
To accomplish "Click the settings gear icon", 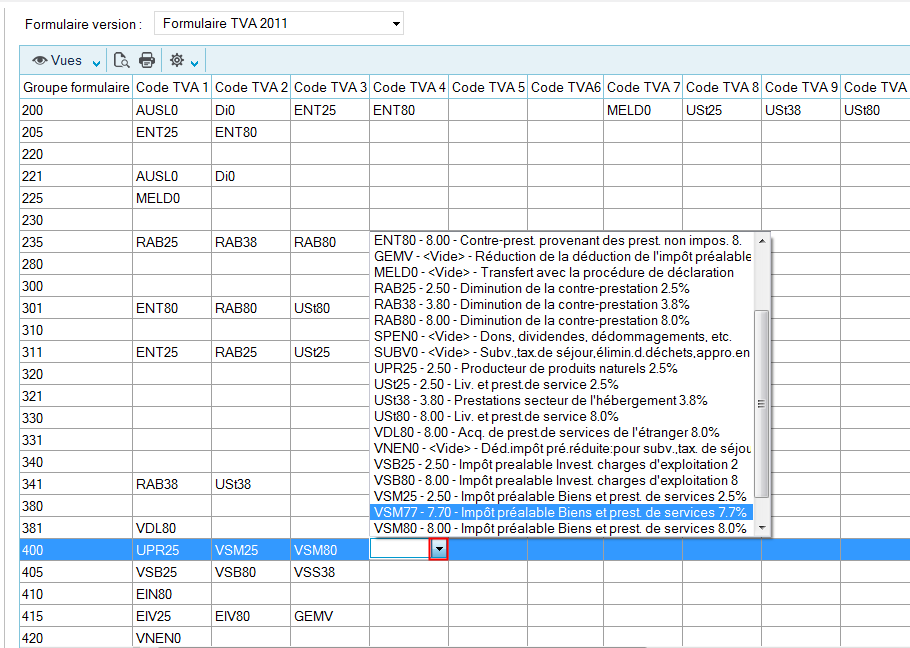I will coord(176,61).
